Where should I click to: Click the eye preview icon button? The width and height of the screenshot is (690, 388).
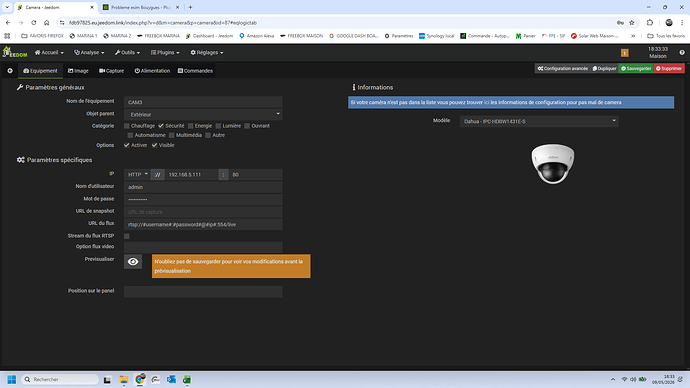133,262
